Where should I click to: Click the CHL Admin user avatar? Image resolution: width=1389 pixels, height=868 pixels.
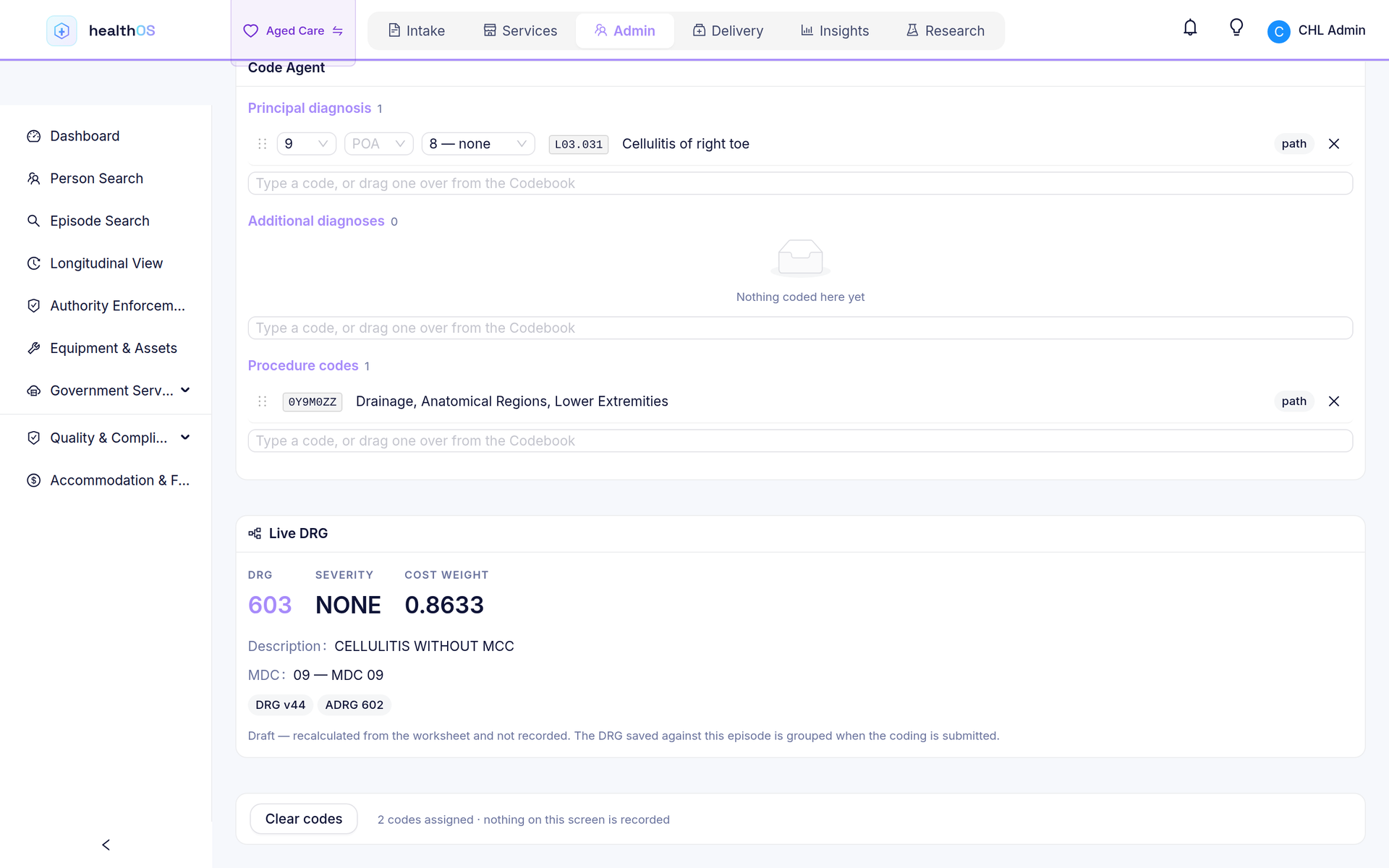tap(1278, 31)
